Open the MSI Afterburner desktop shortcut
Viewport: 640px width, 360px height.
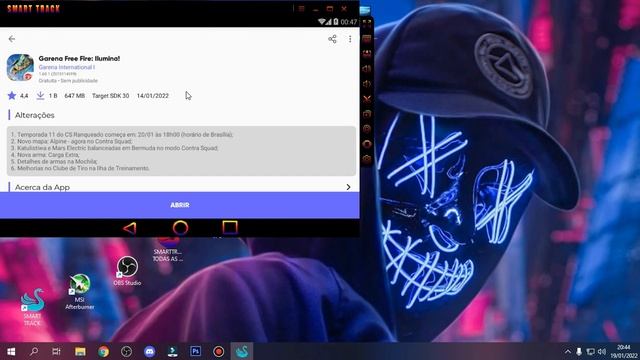click(80, 291)
